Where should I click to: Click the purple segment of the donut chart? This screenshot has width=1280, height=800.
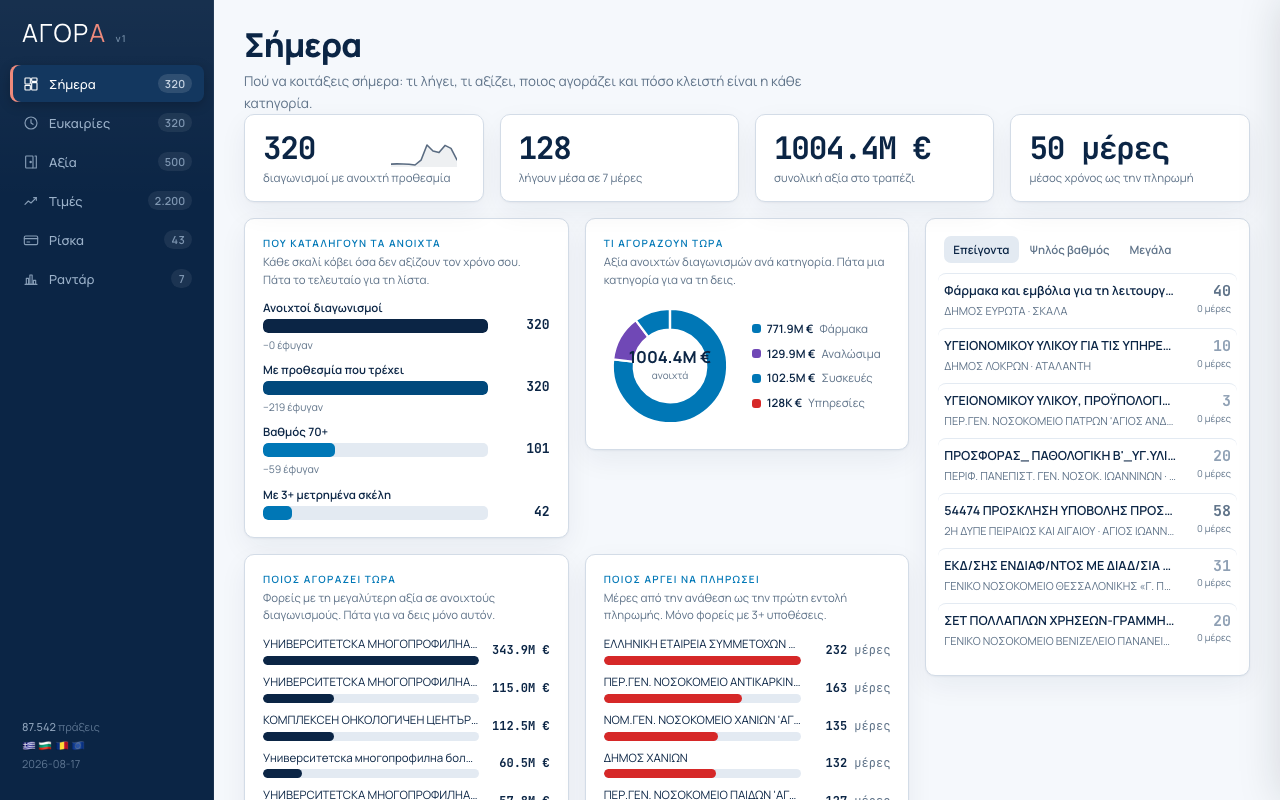pos(628,343)
